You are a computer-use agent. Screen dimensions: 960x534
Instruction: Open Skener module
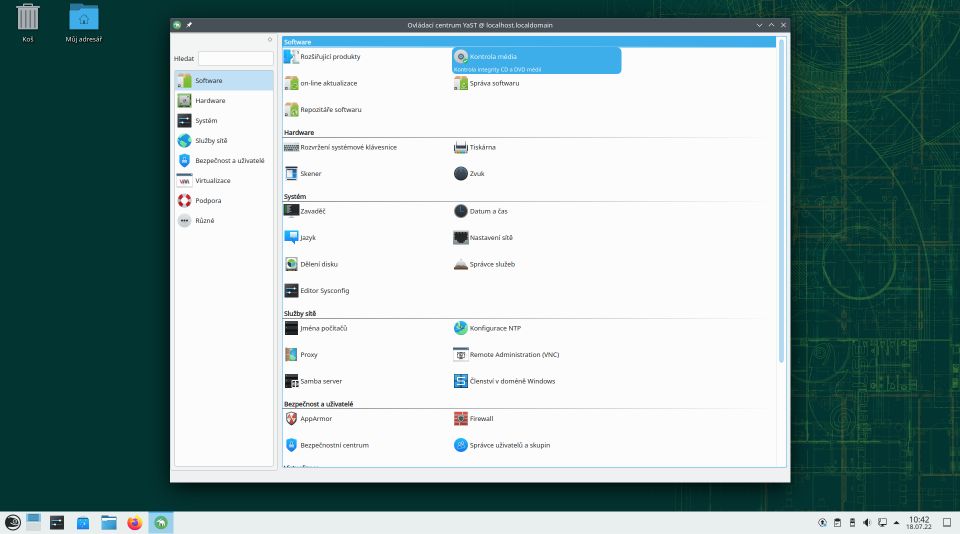coord(303,174)
